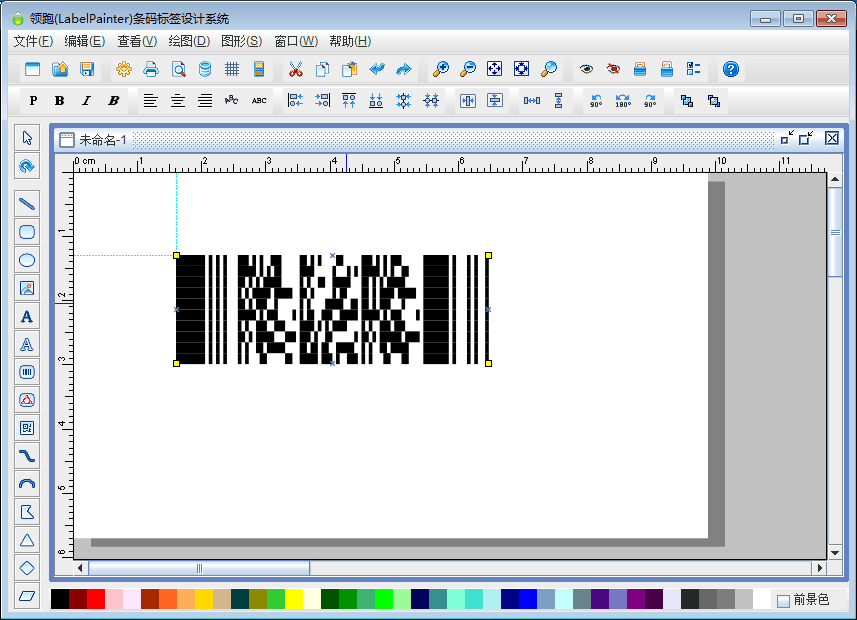Open the 查看(V) menu
The image size is (857, 620).
[137, 41]
